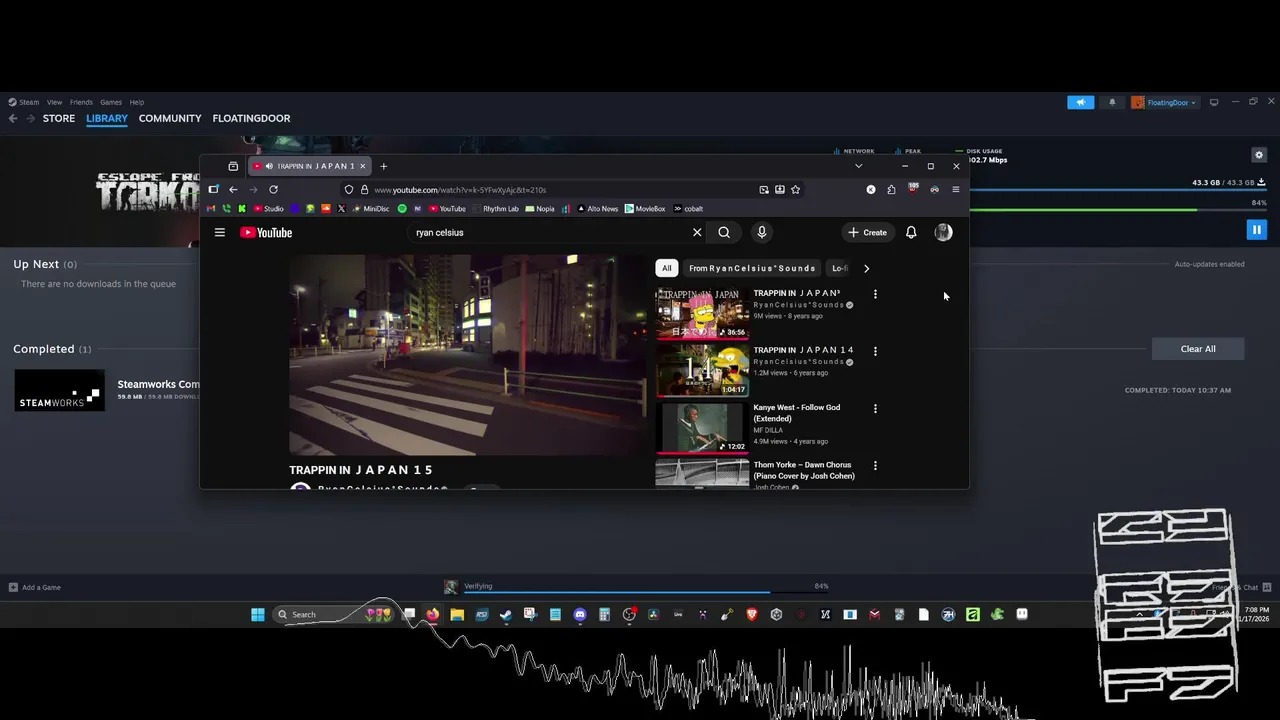Go to the Steam STORE tab

tap(59, 118)
